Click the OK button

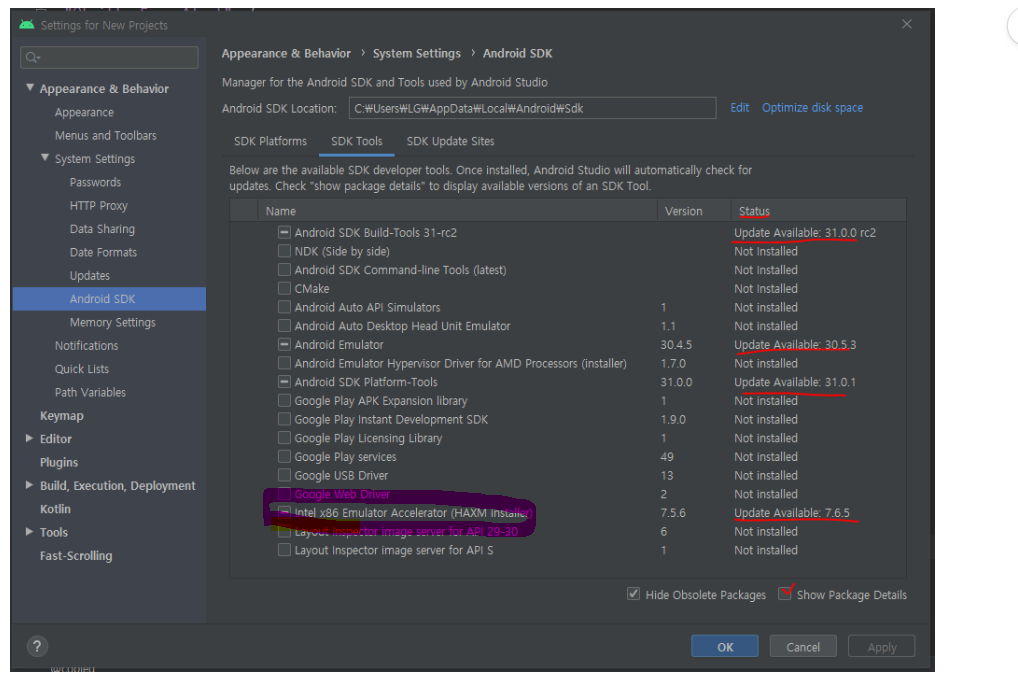click(725, 647)
